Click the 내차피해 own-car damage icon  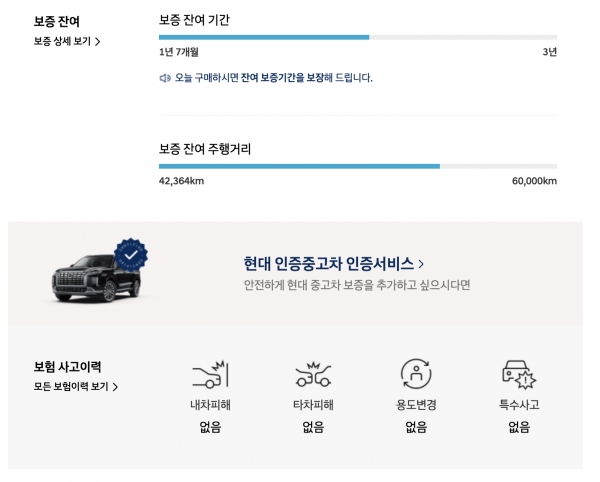[210, 375]
